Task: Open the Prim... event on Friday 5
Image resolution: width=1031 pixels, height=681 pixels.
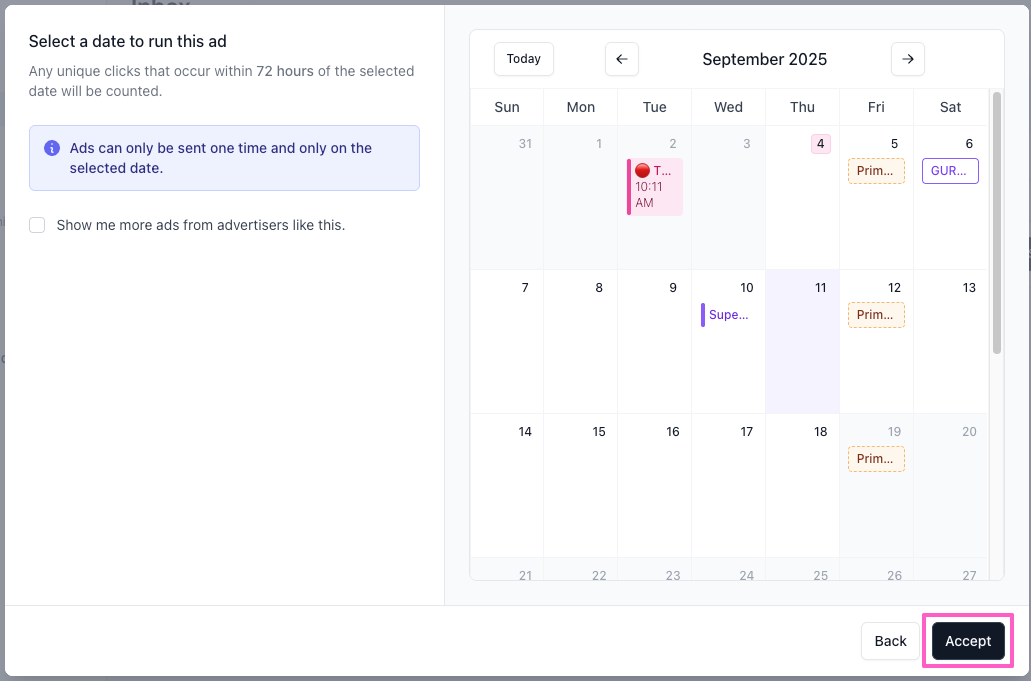Action: coord(876,171)
